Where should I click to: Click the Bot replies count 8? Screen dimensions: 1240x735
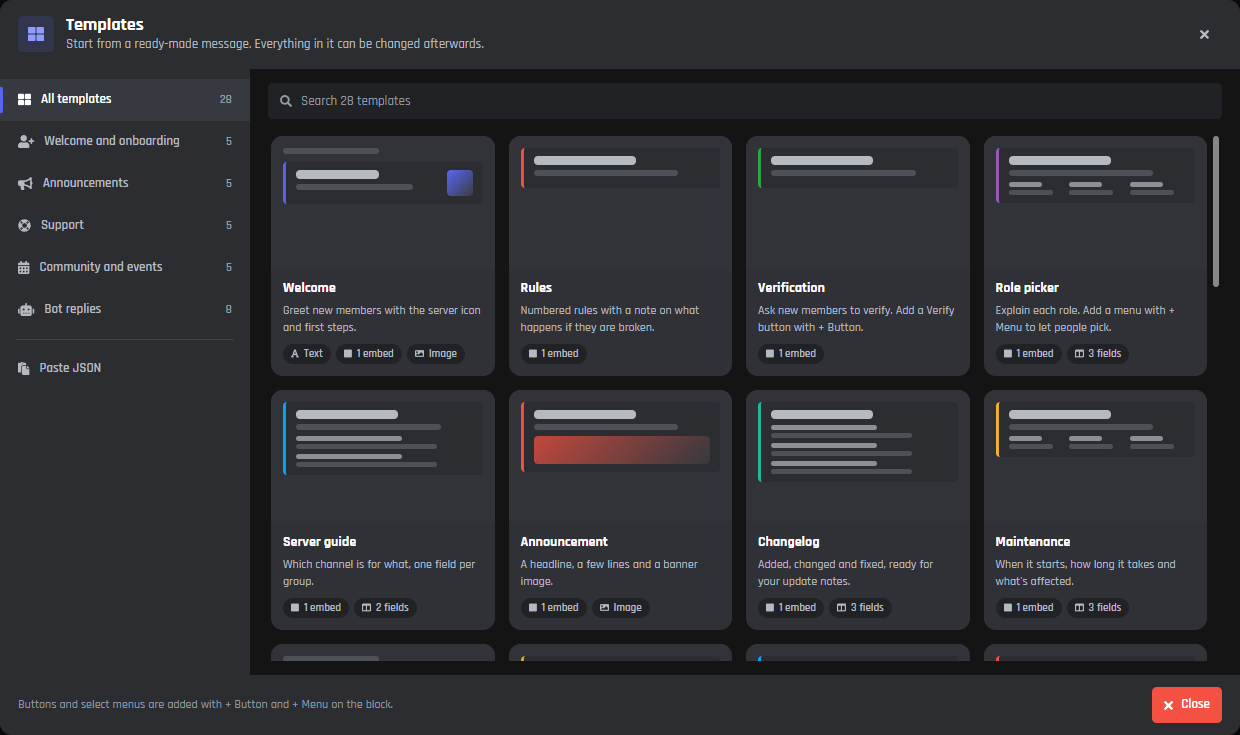pyautogui.click(x=229, y=310)
